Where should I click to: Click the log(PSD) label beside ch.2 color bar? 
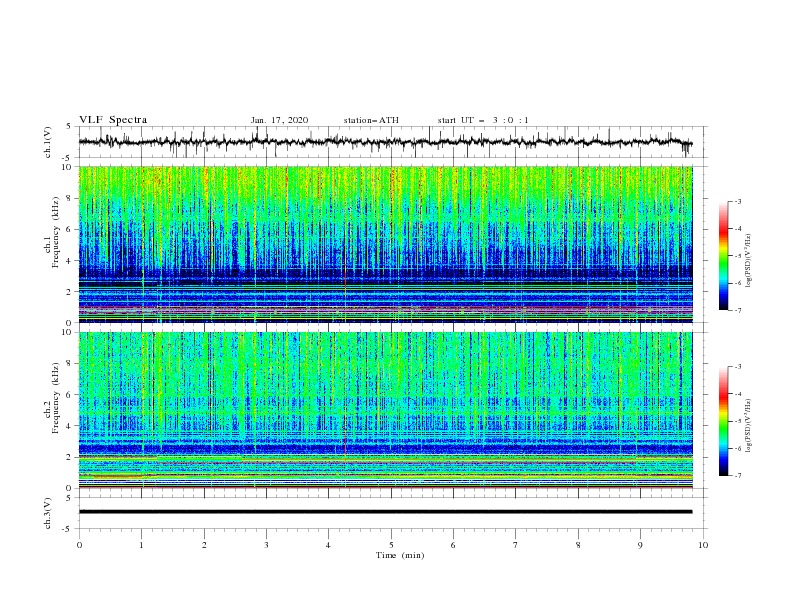[x=749, y=426]
